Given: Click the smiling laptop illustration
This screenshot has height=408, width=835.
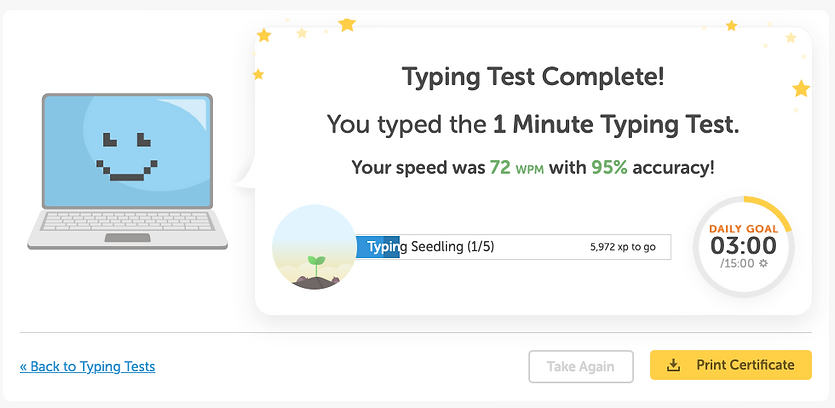Looking at the screenshot, I should [x=128, y=171].
